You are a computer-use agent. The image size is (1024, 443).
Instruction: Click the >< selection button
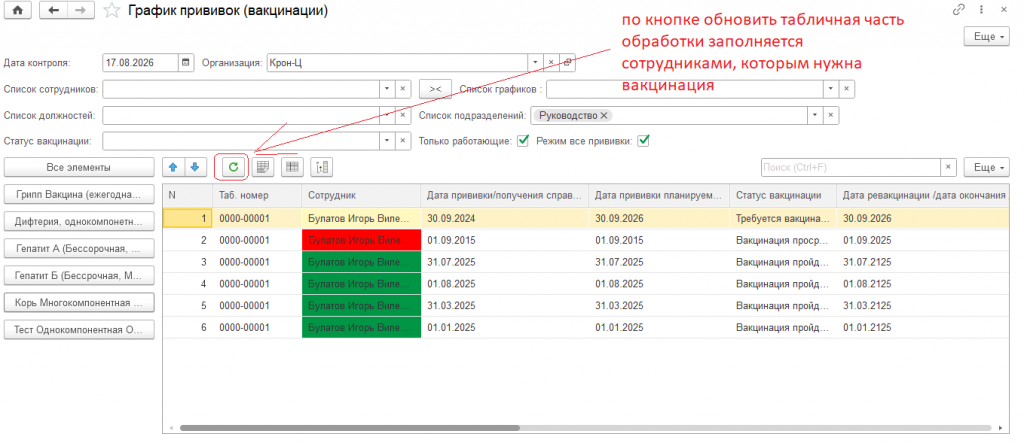pyautogui.click(x=435, y=89)
